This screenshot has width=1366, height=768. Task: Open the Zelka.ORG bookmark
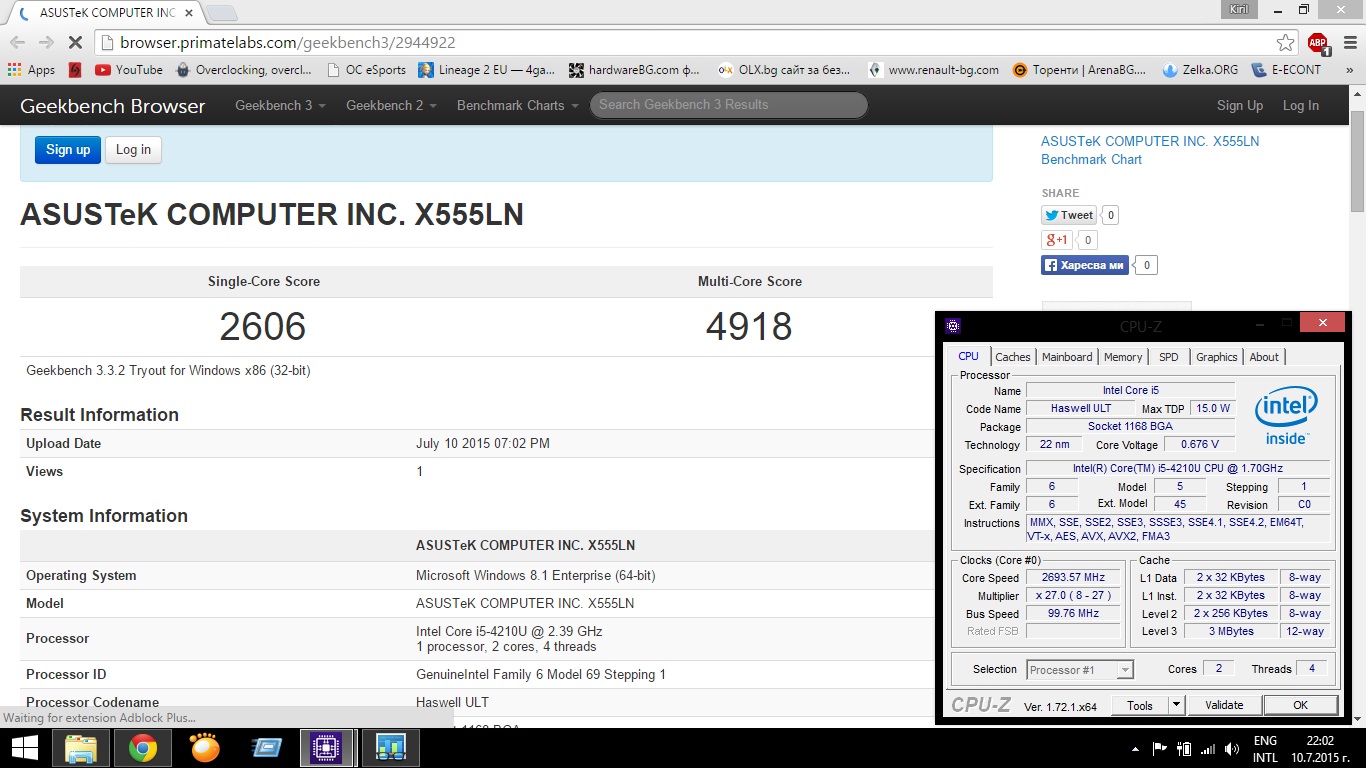[1200, 70]
